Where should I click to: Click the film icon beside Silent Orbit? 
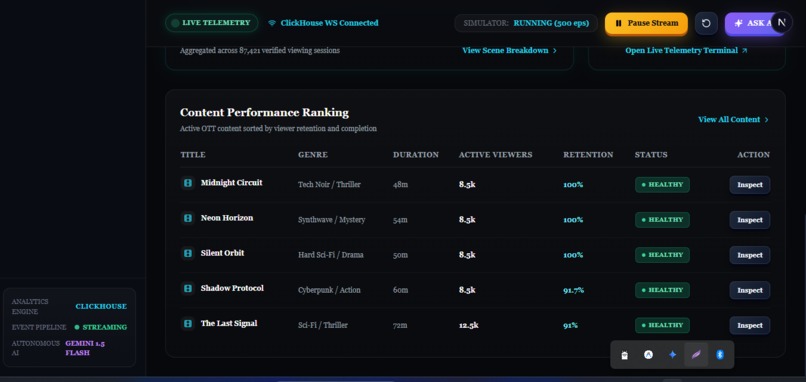(188, 253)
